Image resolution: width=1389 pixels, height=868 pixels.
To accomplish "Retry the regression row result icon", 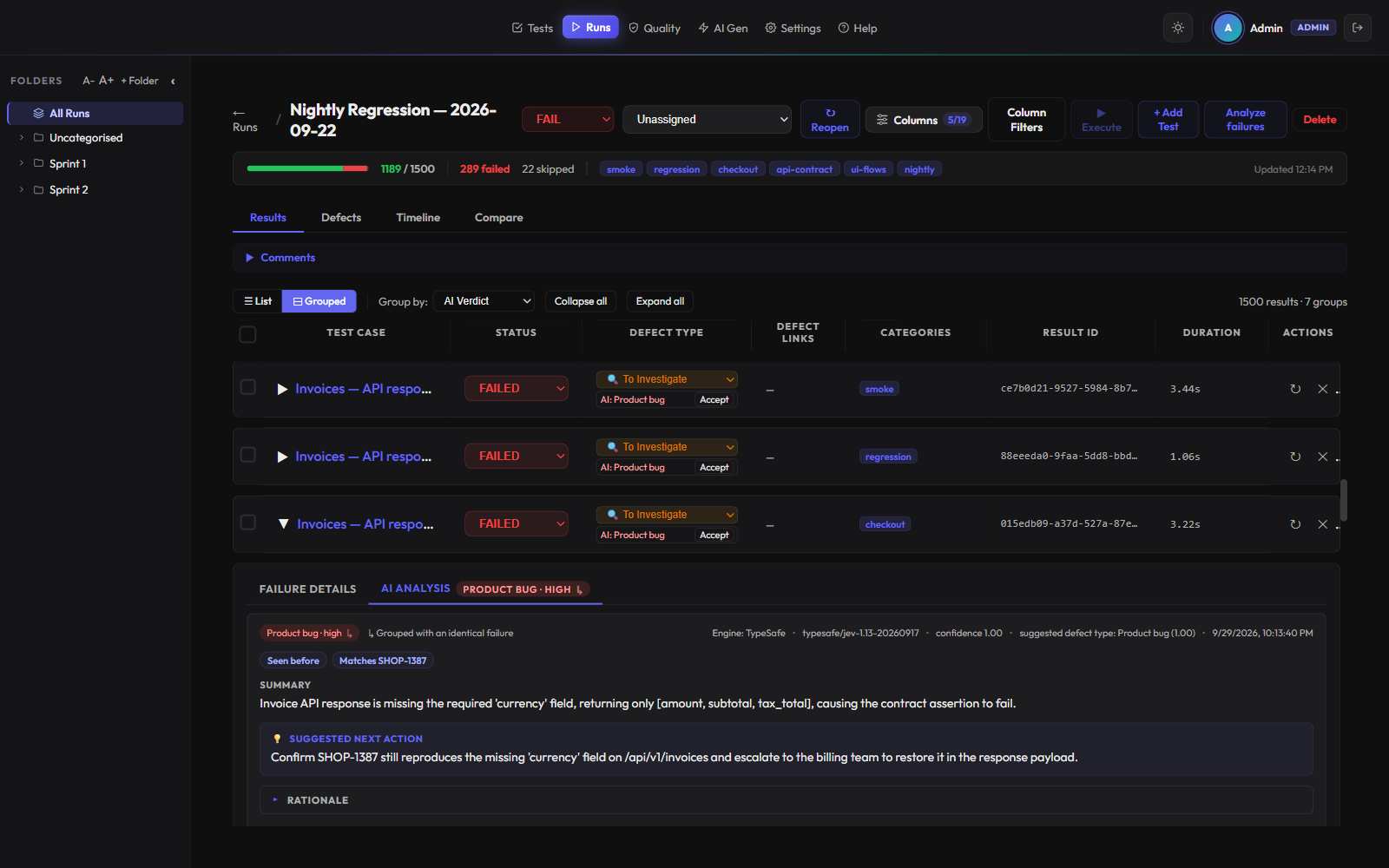I will [1295, 457].
